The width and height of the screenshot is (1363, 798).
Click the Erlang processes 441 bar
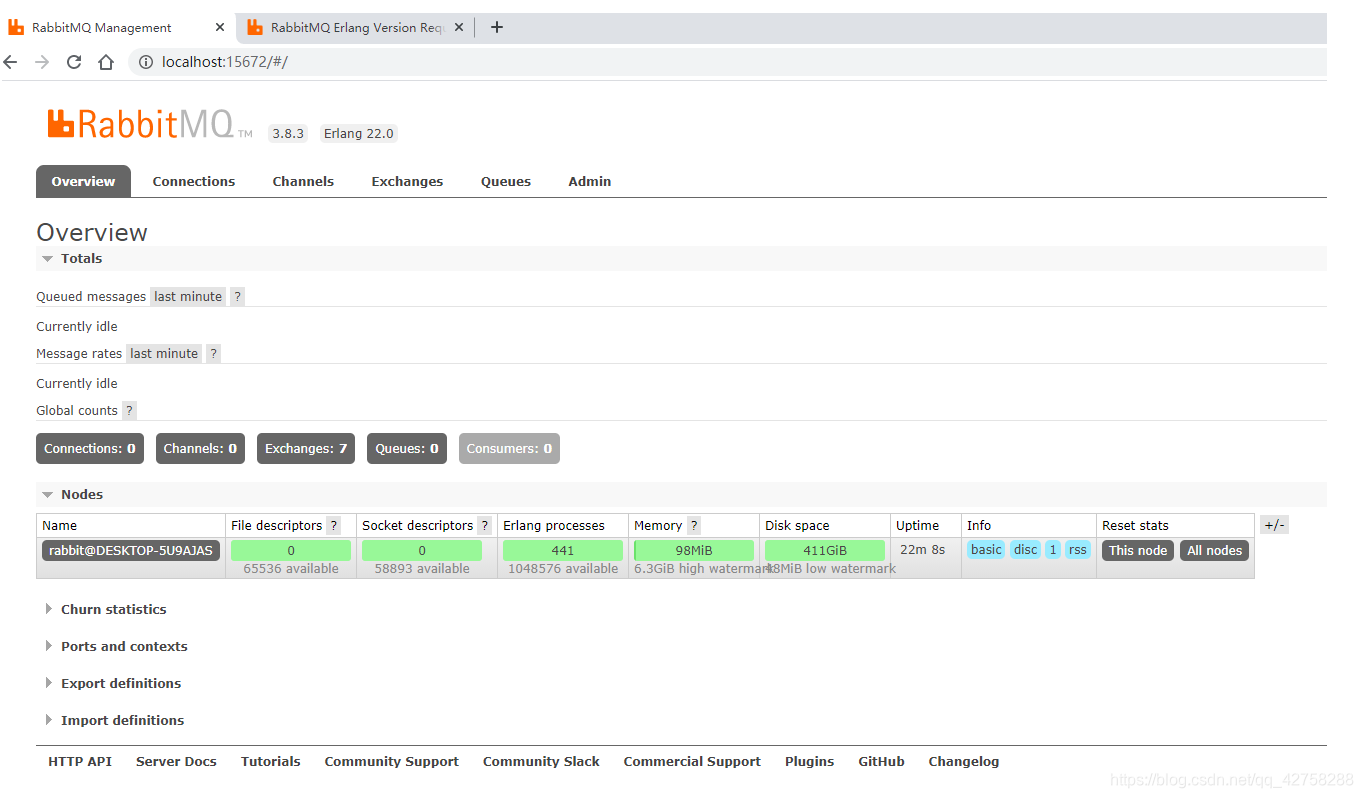(563, 550)
